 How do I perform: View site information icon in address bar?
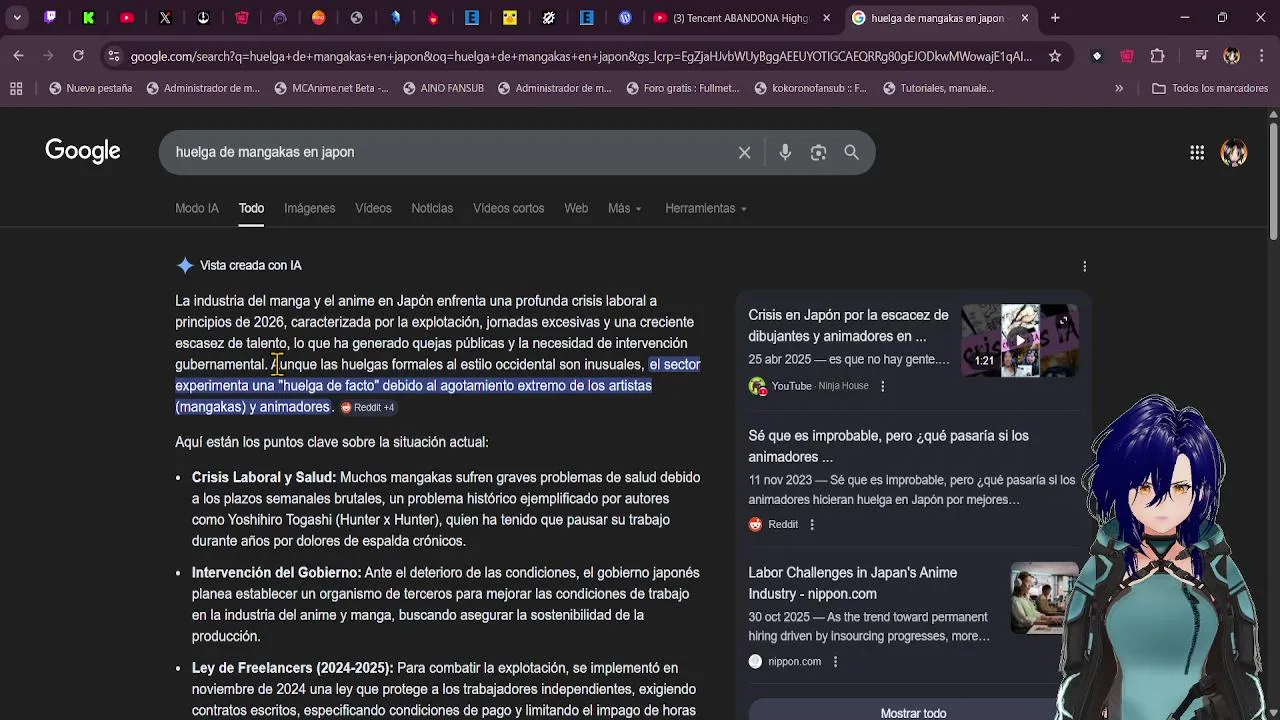click(114, 56)
